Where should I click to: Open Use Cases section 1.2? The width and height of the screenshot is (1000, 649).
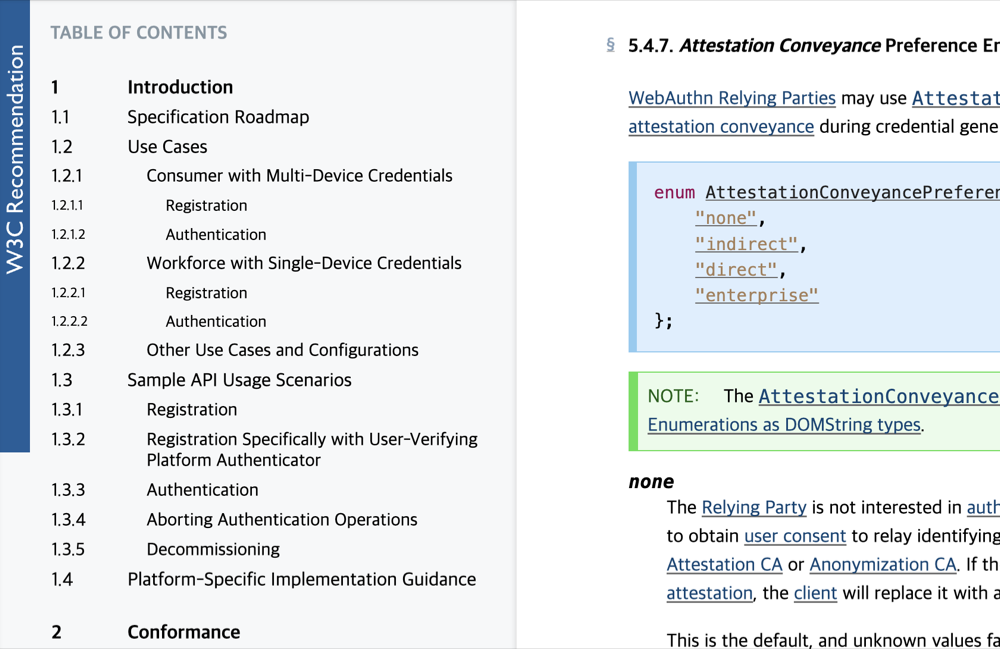(167, 147)
